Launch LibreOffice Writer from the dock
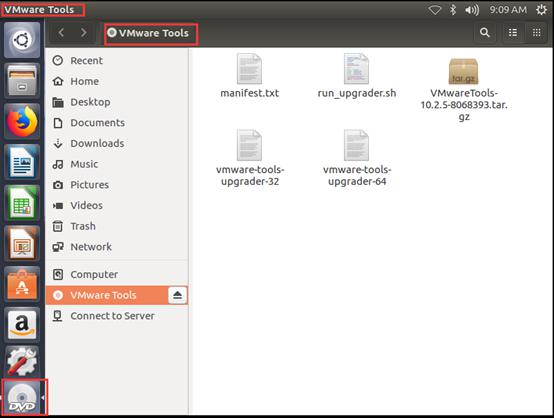This screenshot has width=554, height=418. (x=22, y=162)
